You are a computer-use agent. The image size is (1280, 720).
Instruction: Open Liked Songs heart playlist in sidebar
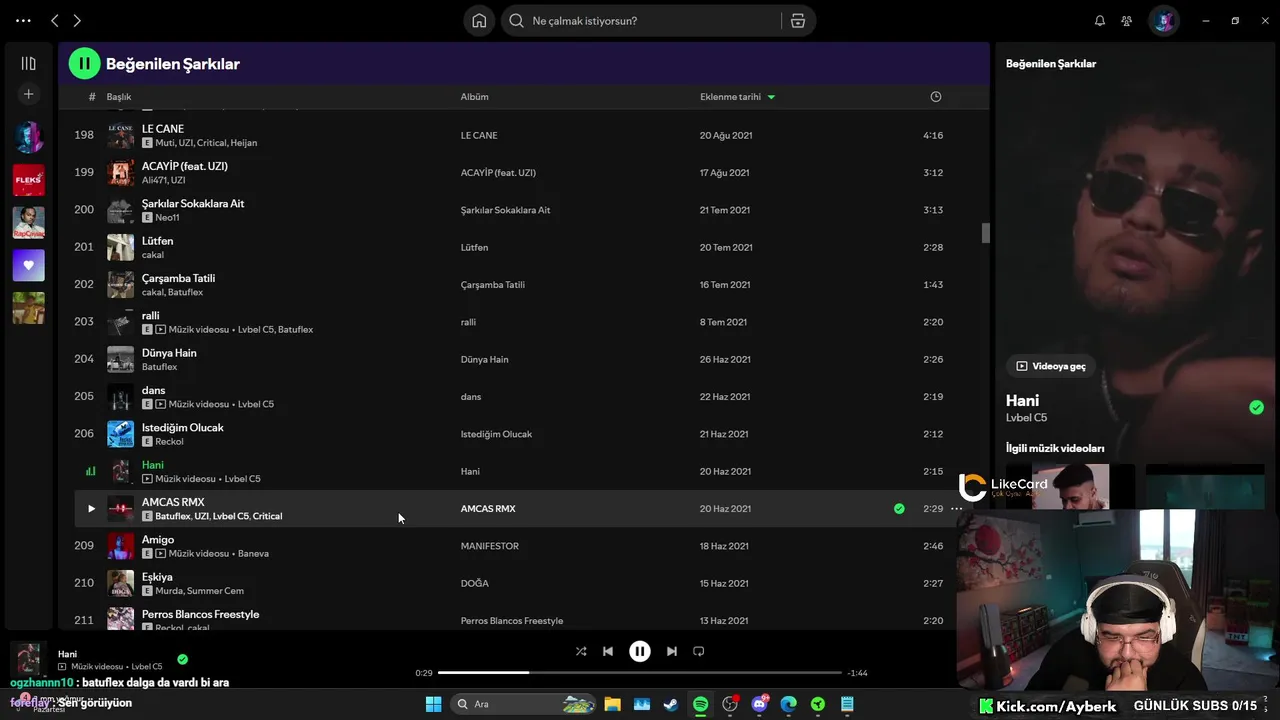coord(28,265)
